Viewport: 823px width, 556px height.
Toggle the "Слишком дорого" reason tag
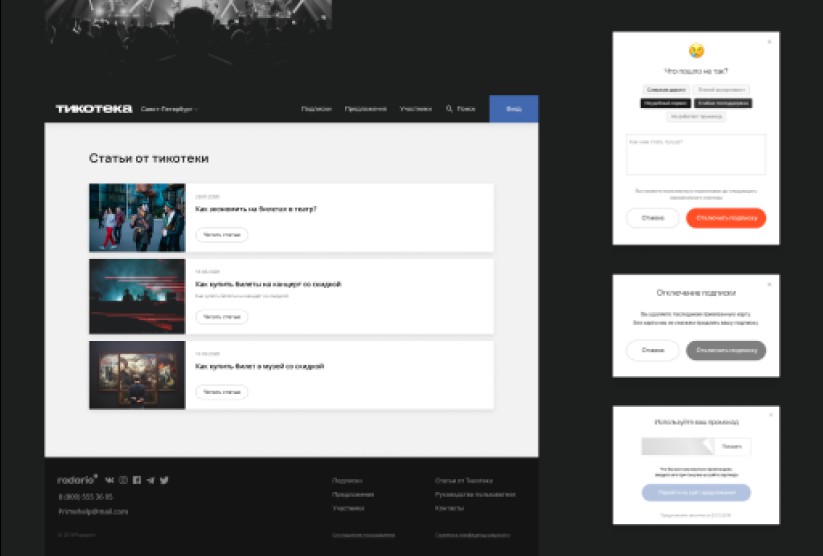[x=666, y=90]
